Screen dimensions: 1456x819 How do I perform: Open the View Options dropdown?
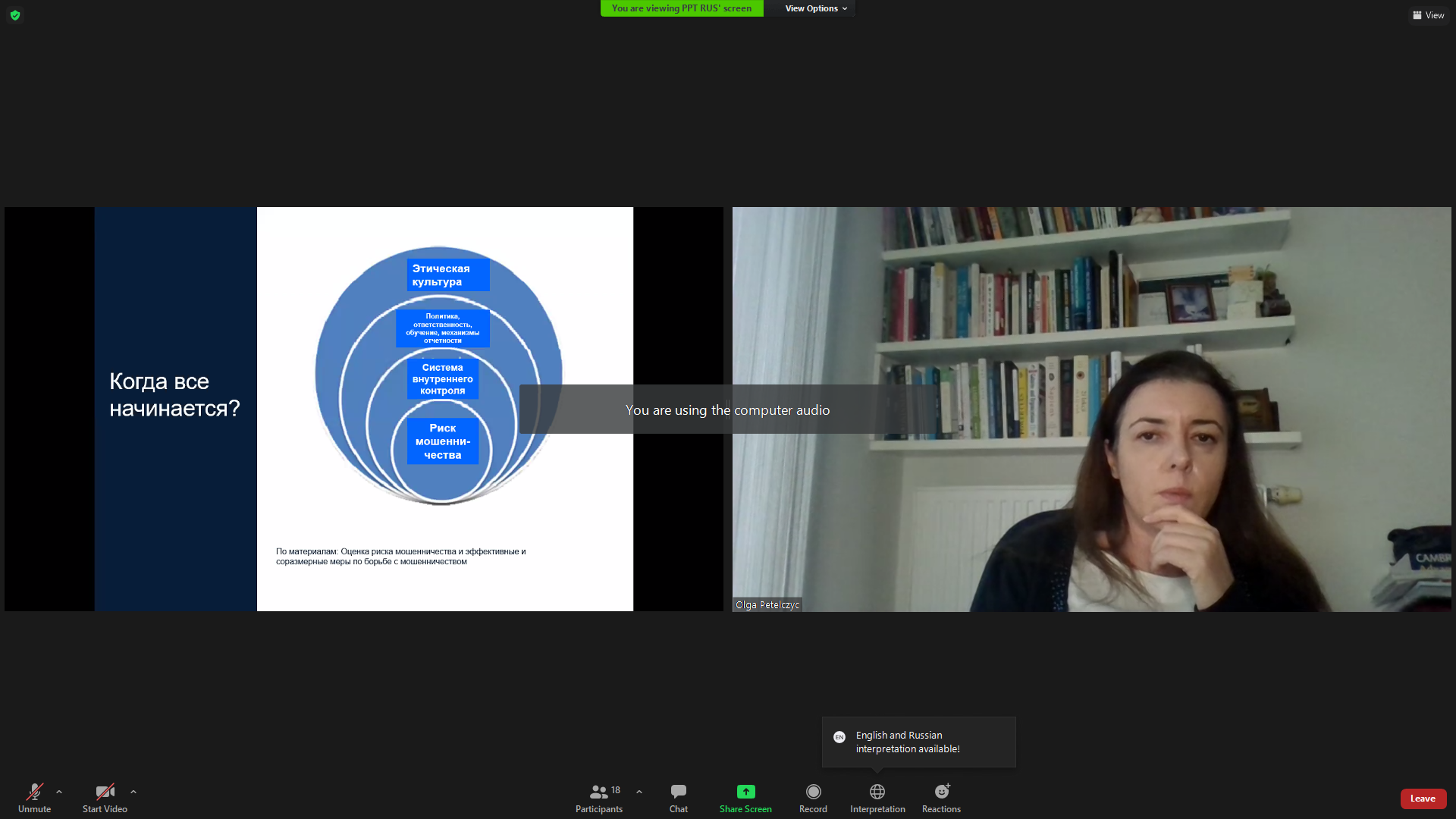pos(815,8)
